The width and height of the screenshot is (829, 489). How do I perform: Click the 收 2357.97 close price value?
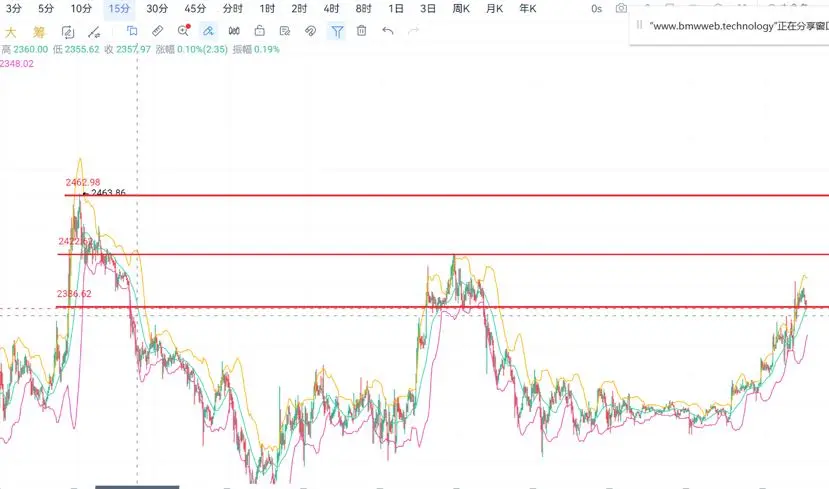127,49
